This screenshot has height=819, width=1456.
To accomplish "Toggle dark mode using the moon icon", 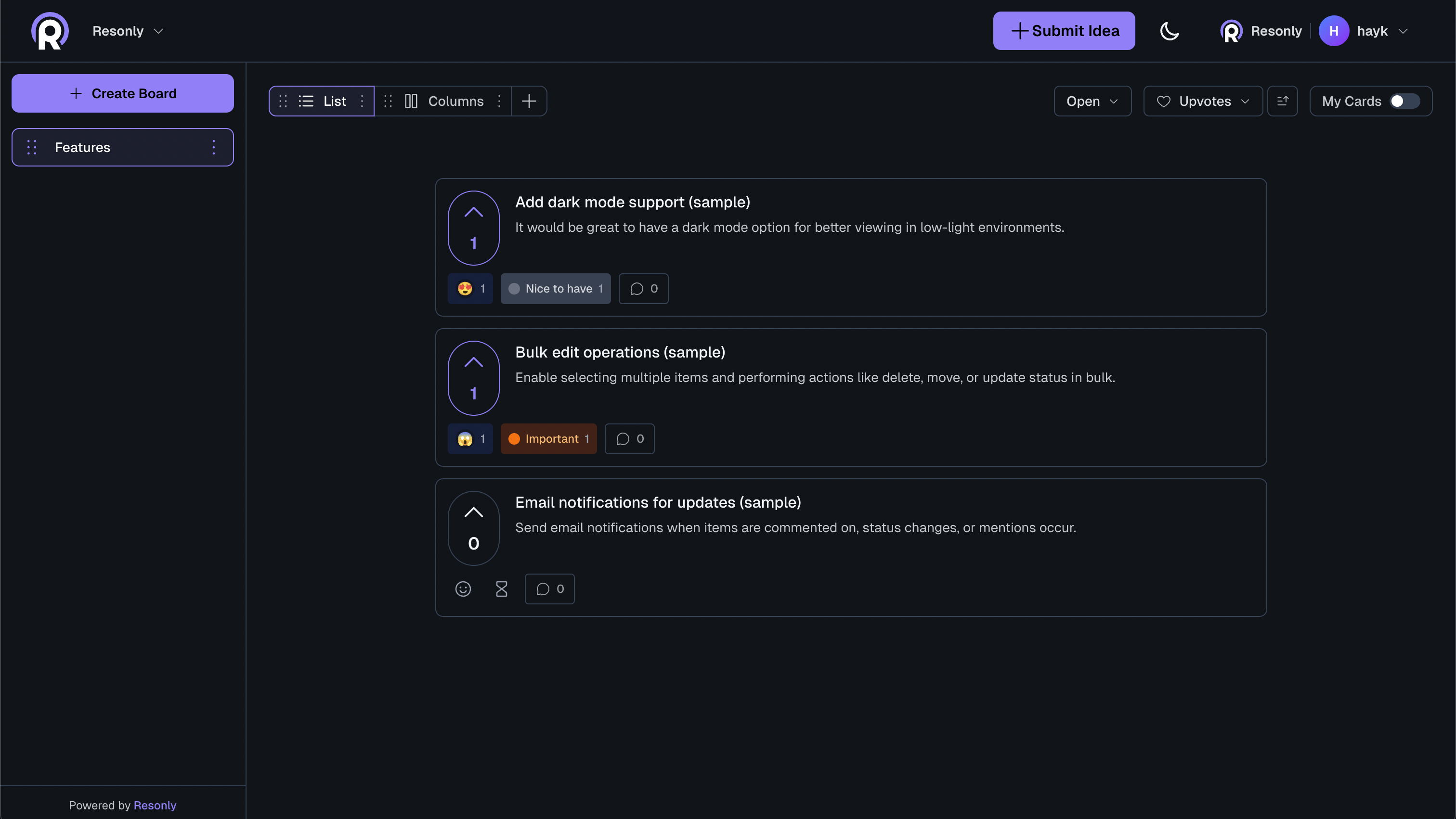I will coord(1169,30).
